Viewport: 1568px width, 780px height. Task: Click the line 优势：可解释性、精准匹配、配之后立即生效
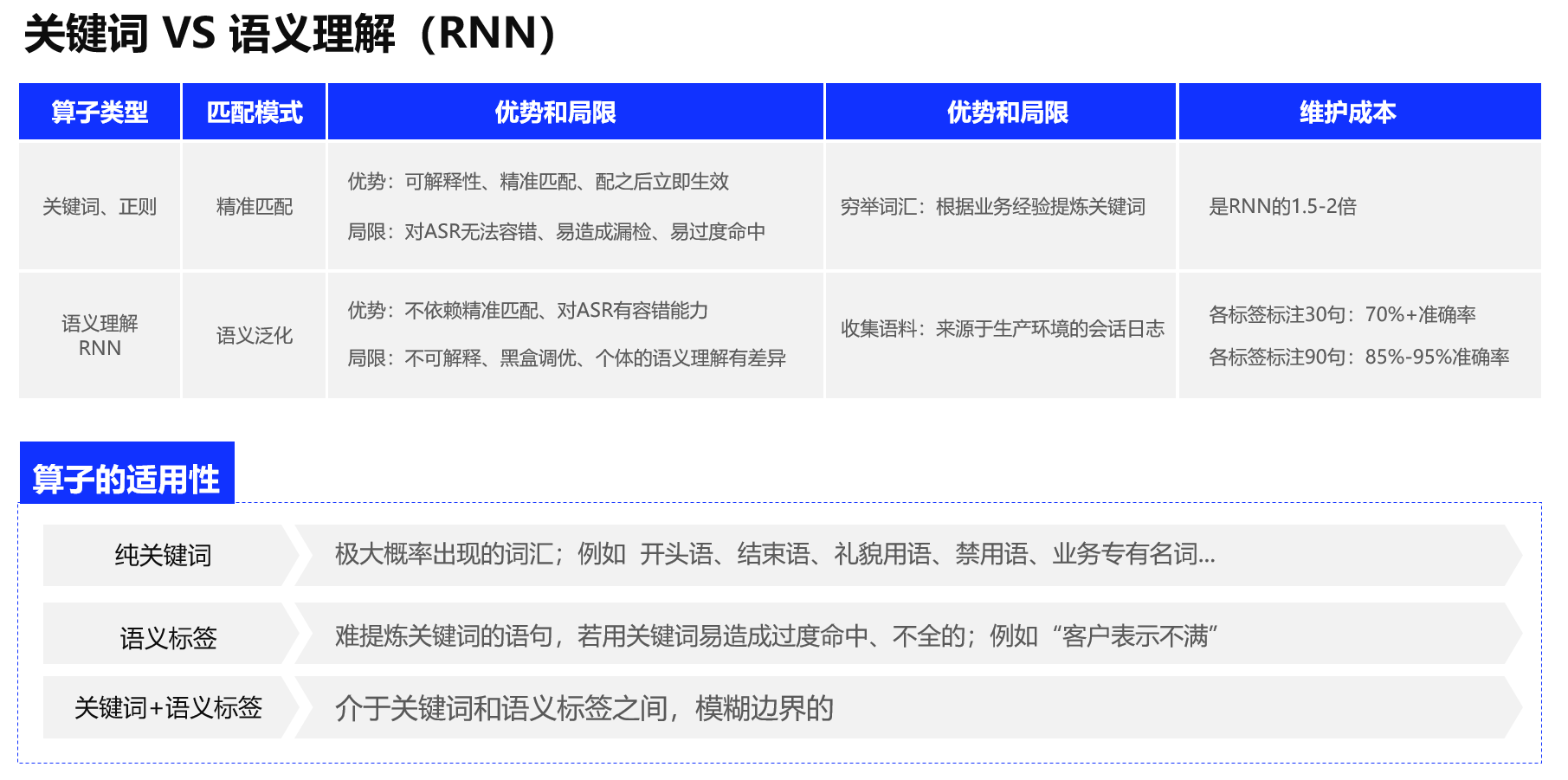point(538,181)
